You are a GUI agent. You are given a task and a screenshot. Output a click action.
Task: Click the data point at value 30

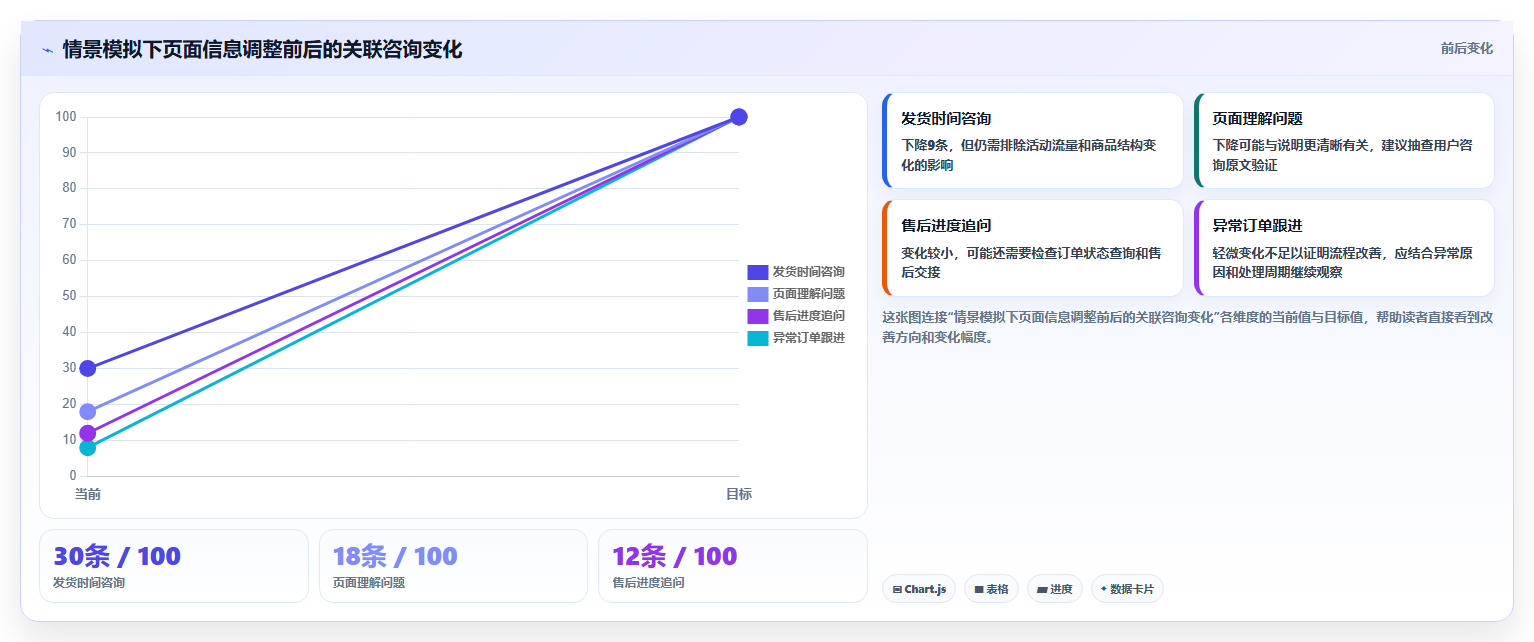tap(88, 368)
